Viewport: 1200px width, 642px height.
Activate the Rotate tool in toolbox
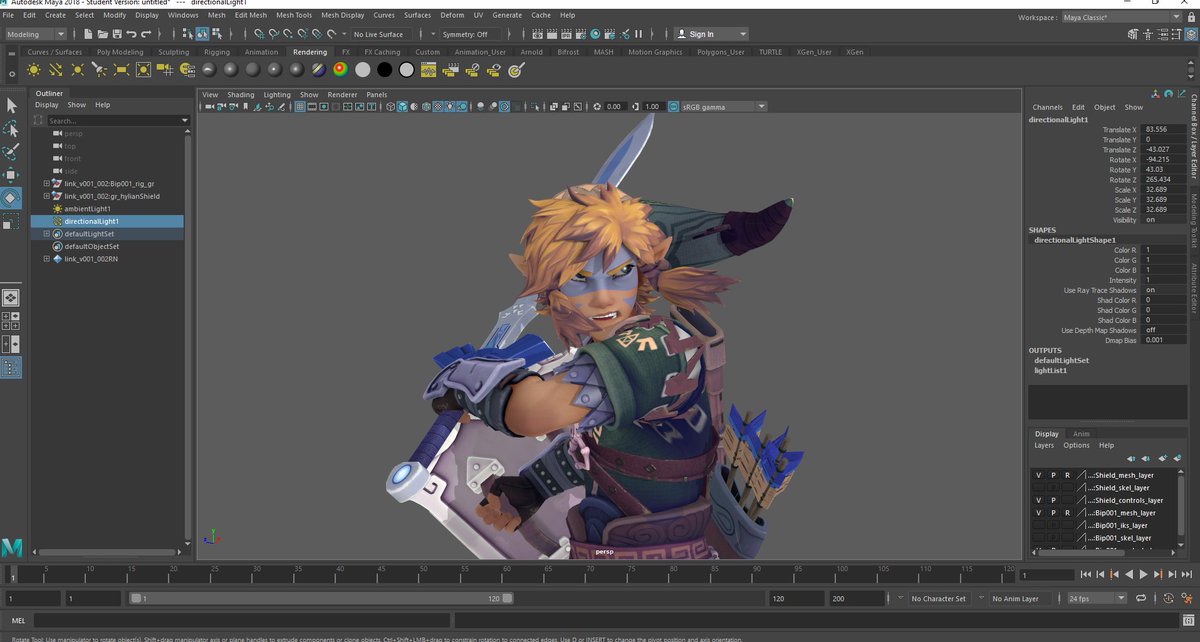[x=11, y=198]
